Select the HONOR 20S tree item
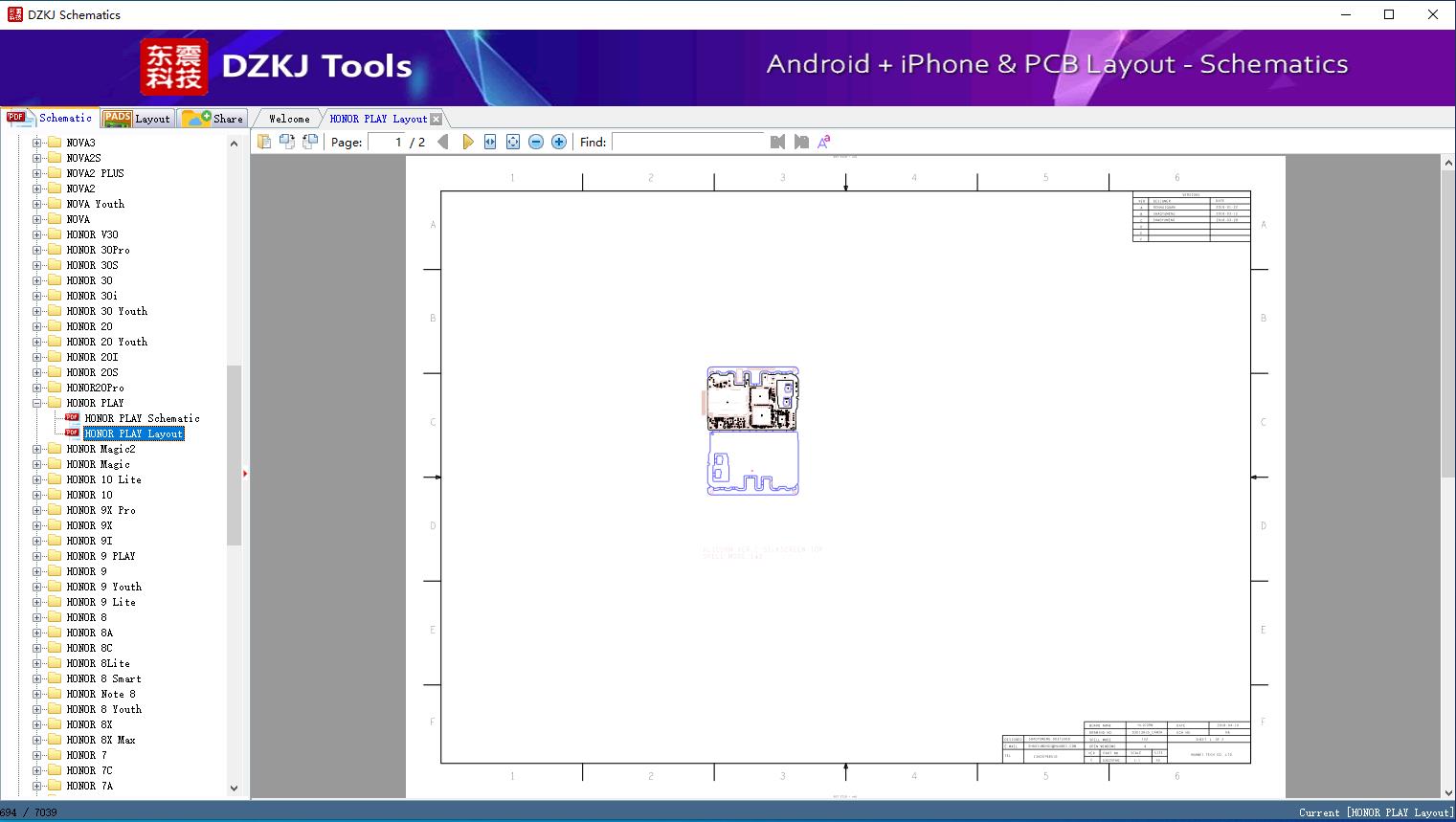The width and height of the screenshot is (1456, 822). click(x=93, y=372)
